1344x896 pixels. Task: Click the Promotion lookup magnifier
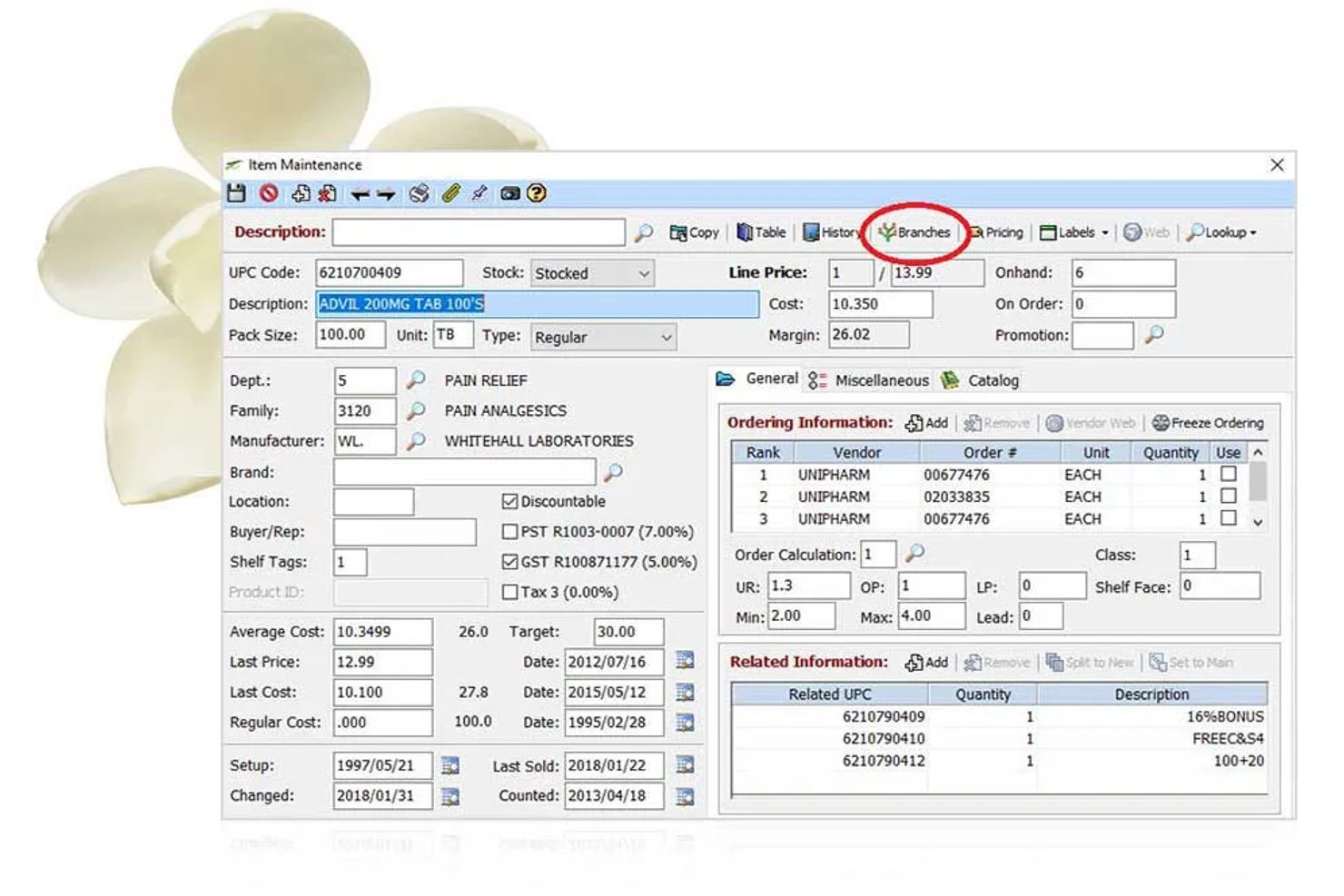[1154, 334]
